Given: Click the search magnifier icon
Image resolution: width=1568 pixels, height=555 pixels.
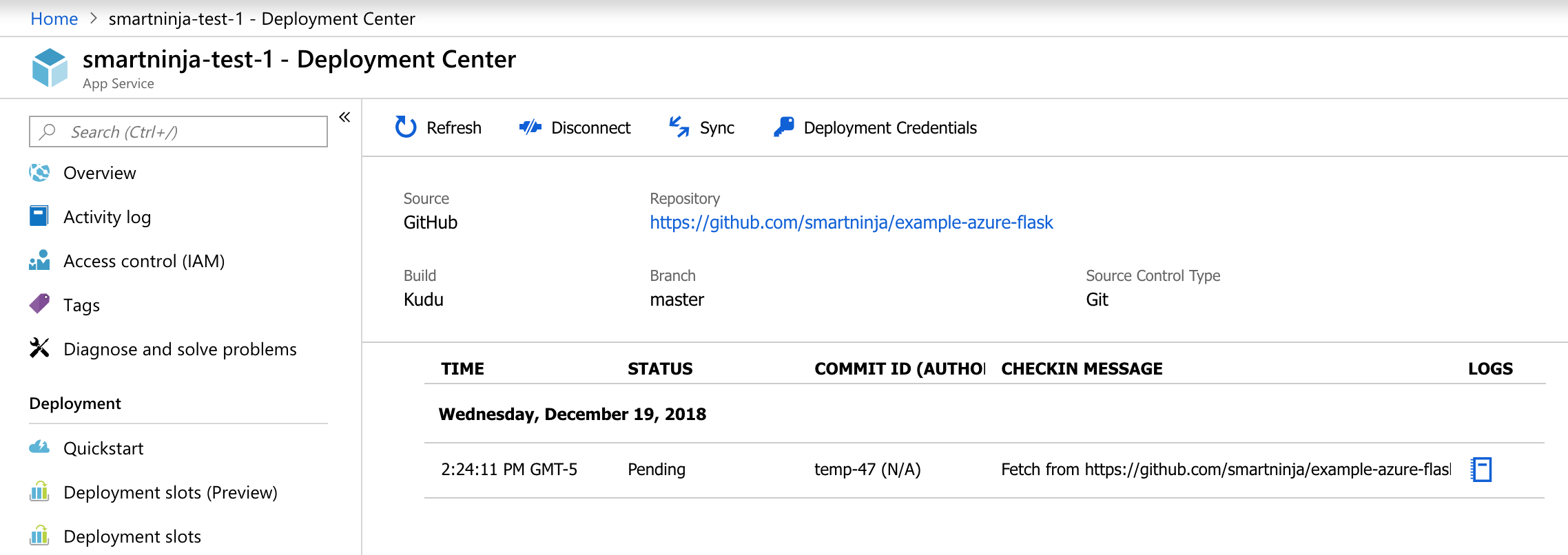Looking at the screenshot, I should click(47, 132).
